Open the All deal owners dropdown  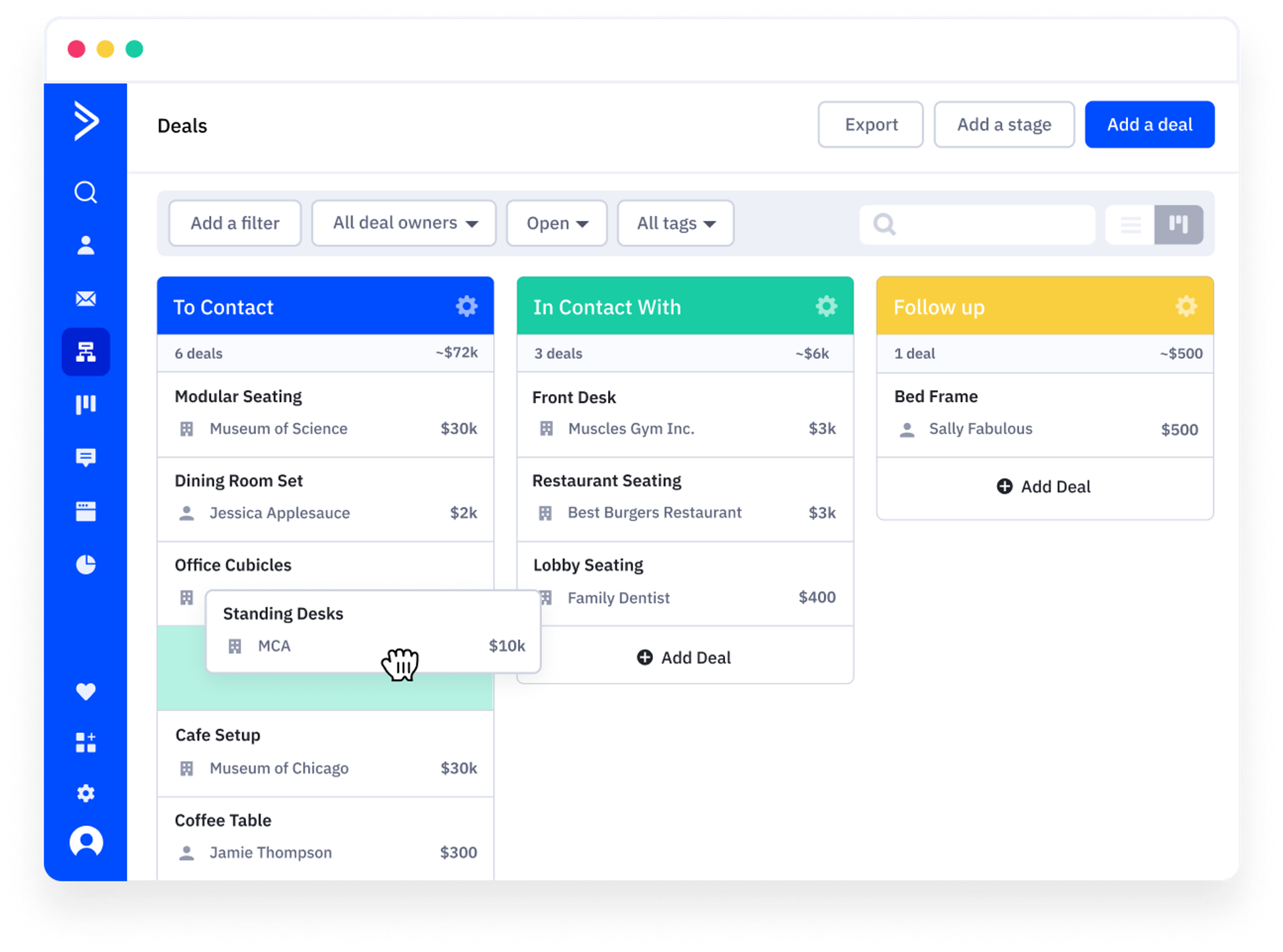tap(404, 223)
